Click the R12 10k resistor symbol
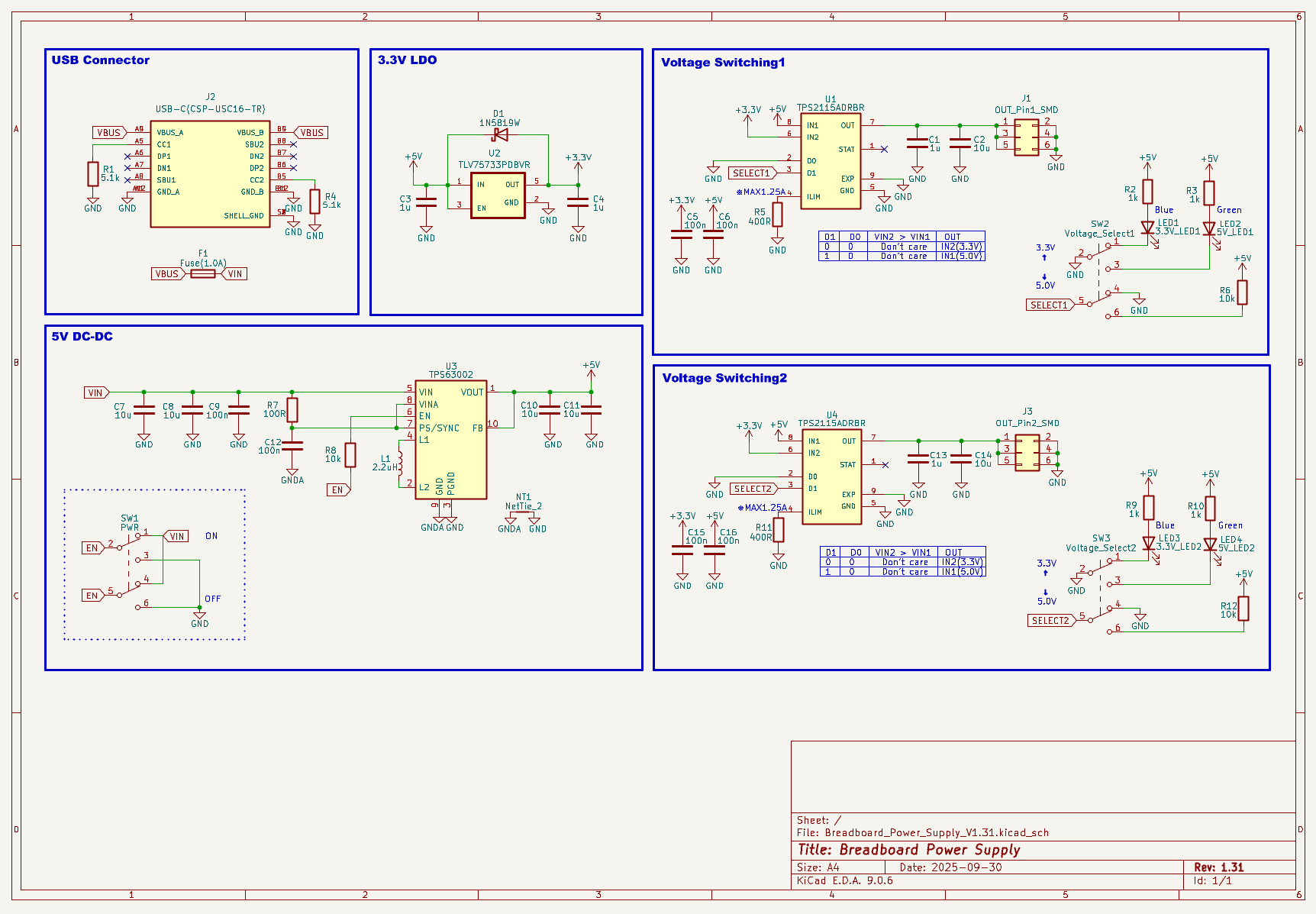This screenshot has height=914, width=1316. coord(1243,609)
